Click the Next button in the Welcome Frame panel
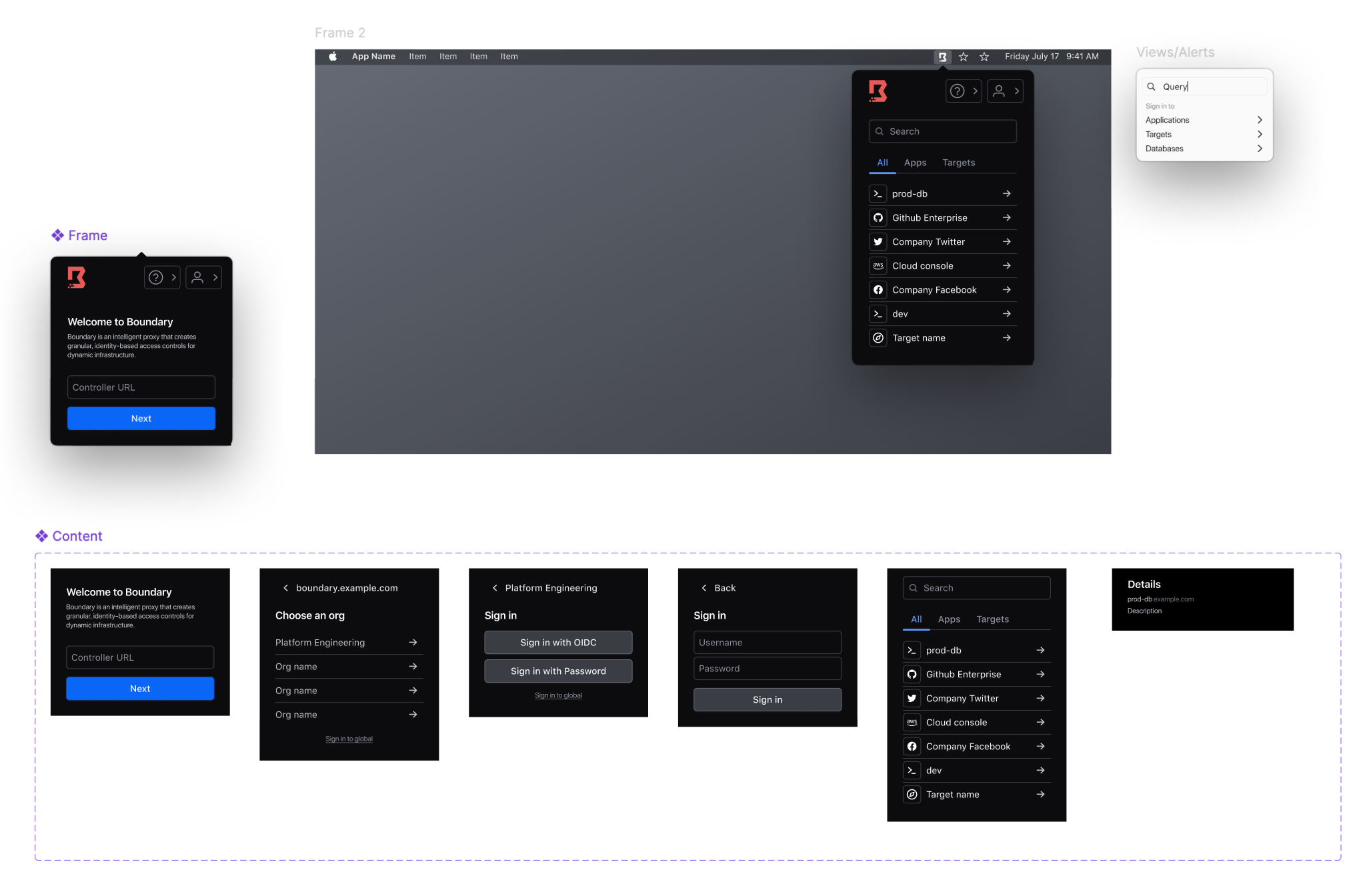This screenshot has height=896, width=1371. [x=141, y=419]
